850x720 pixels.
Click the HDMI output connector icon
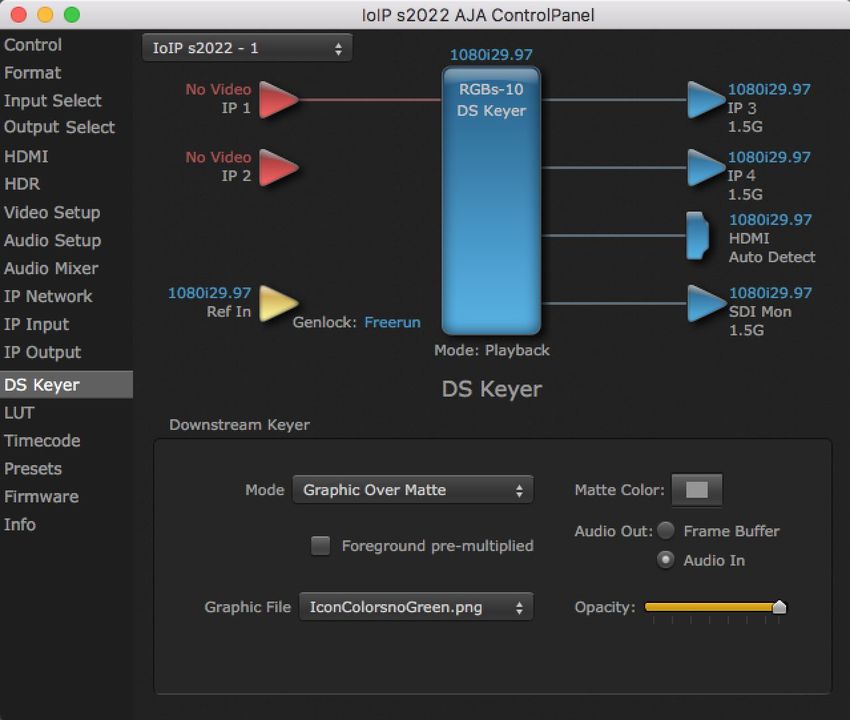(x=698, y=235)
